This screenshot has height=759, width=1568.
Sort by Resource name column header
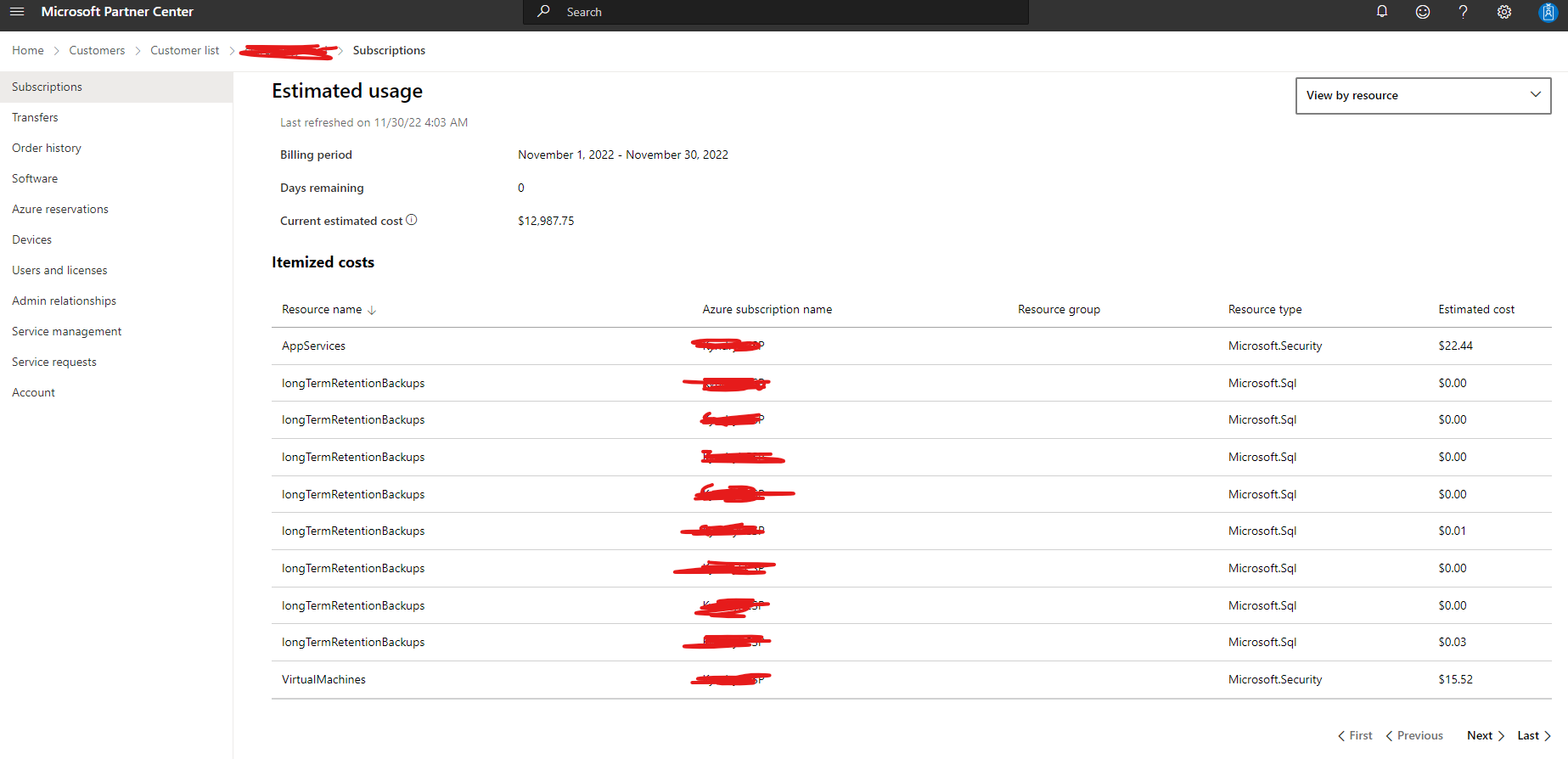pyautogui.click(x=322, y=309)
